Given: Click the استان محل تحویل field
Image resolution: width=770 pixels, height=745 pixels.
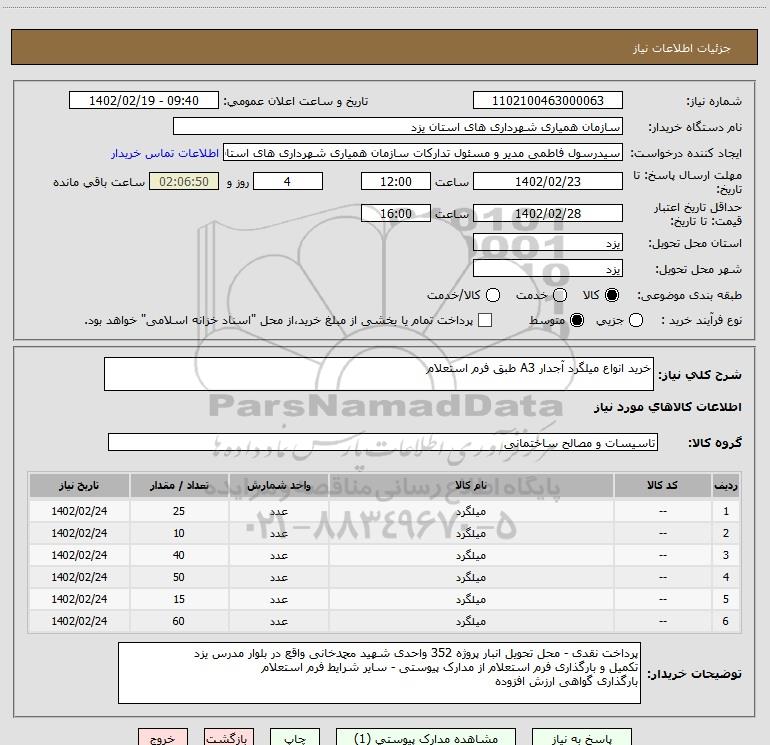Looking at the screenshot, I should (548, 243).
